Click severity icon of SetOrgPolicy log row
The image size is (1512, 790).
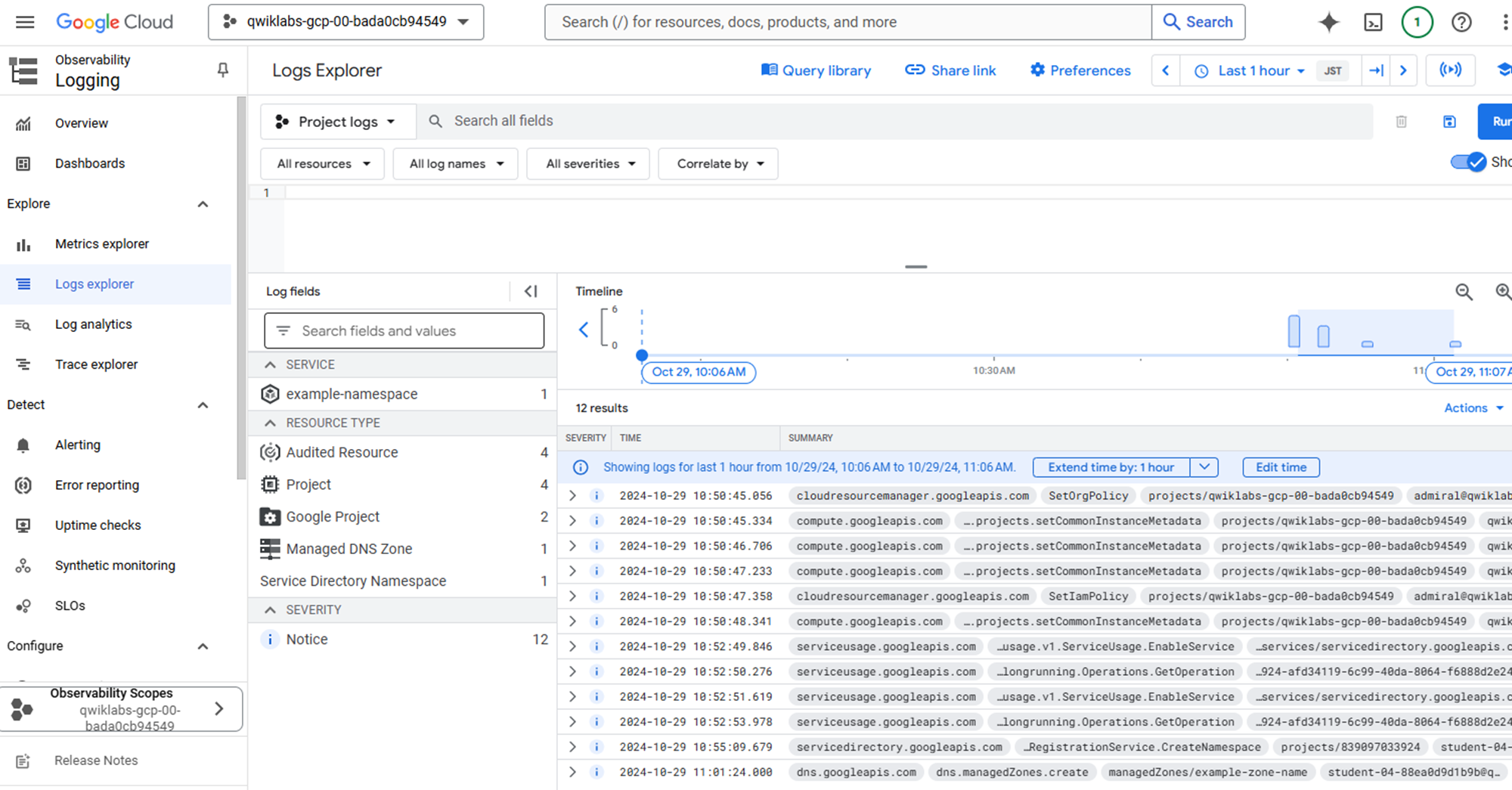click(596, 496)
